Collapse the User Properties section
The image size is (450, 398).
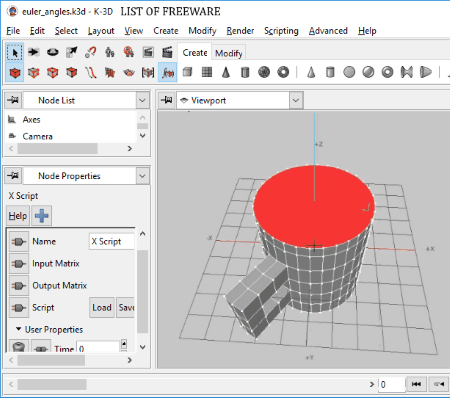click(19, 329)
